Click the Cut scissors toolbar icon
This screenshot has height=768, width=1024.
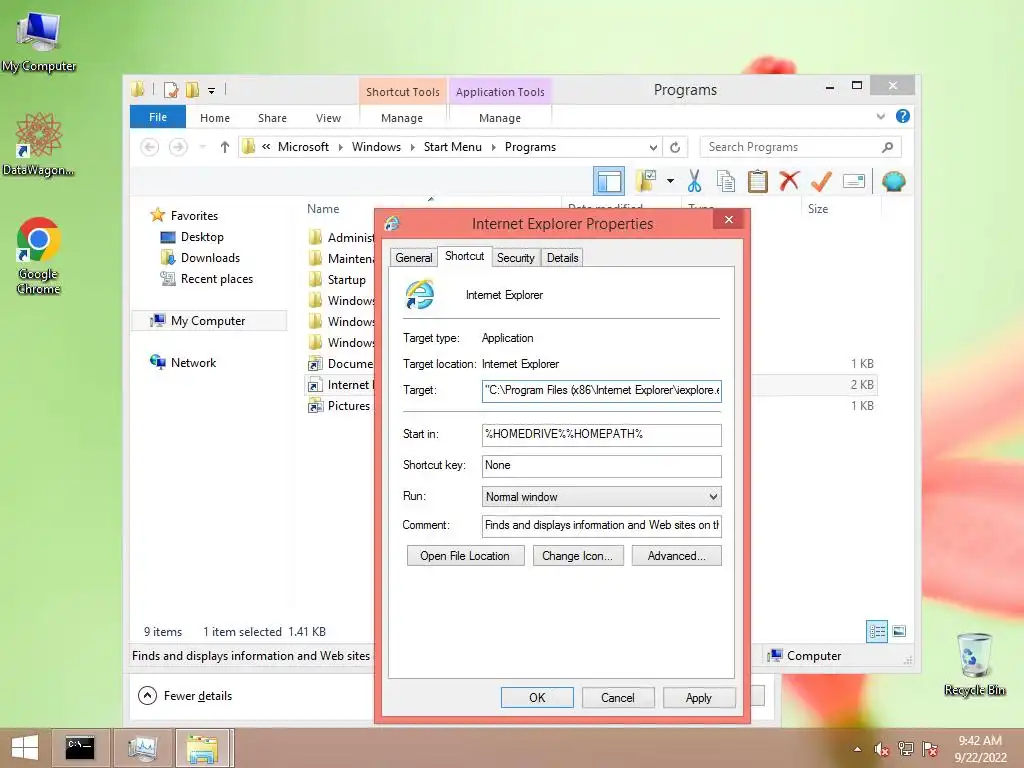pyautogui.click(x=694, y=182)
